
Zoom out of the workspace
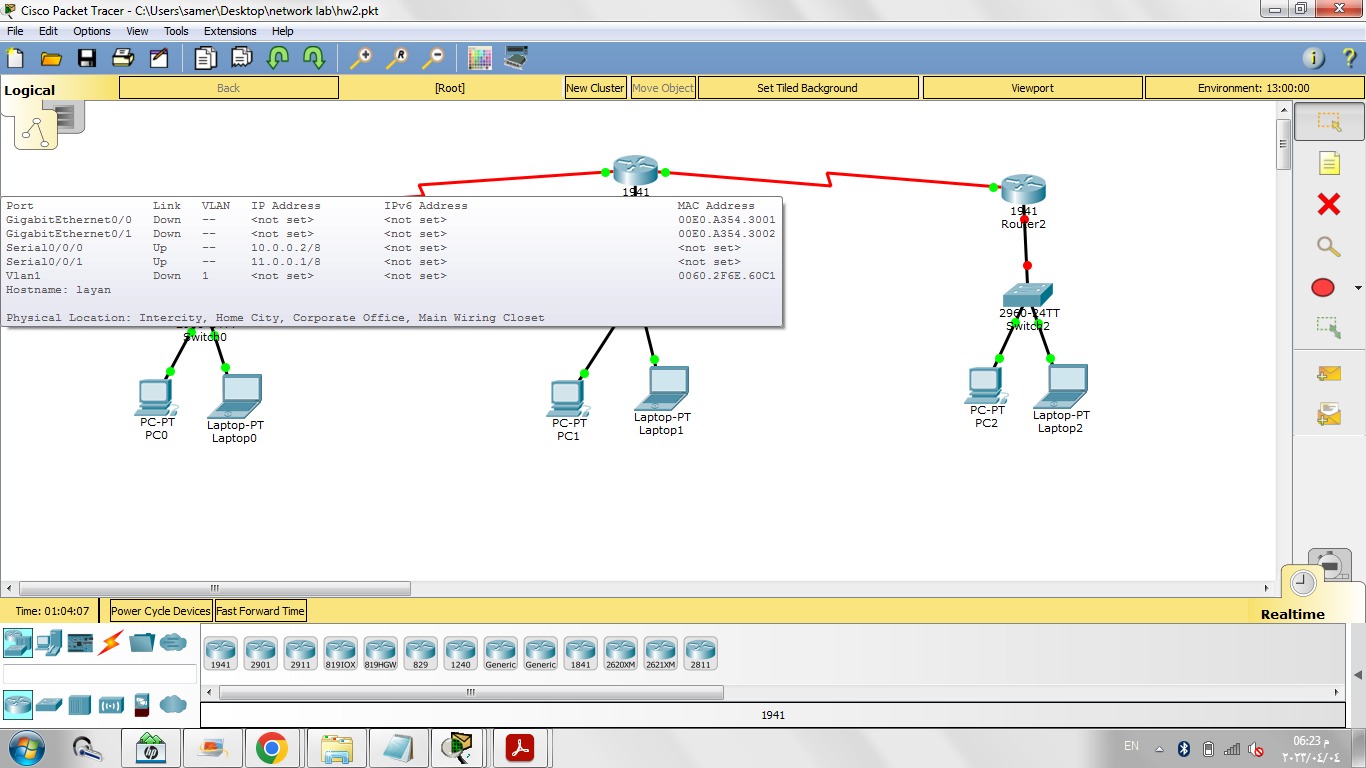[x=433, y=58]
